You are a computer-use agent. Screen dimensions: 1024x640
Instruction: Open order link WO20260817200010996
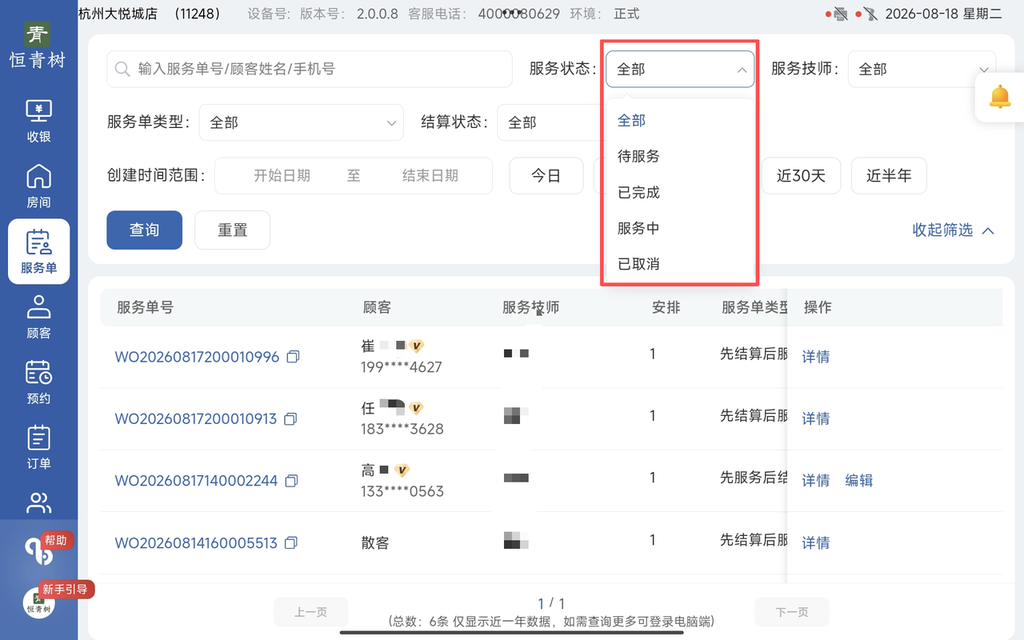point(197,357)
